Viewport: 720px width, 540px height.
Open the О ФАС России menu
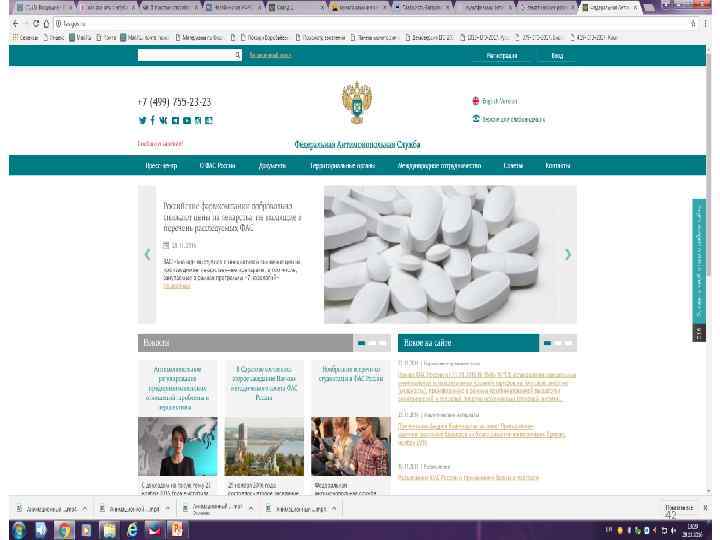pyautogui.click(x=217, y=165)
